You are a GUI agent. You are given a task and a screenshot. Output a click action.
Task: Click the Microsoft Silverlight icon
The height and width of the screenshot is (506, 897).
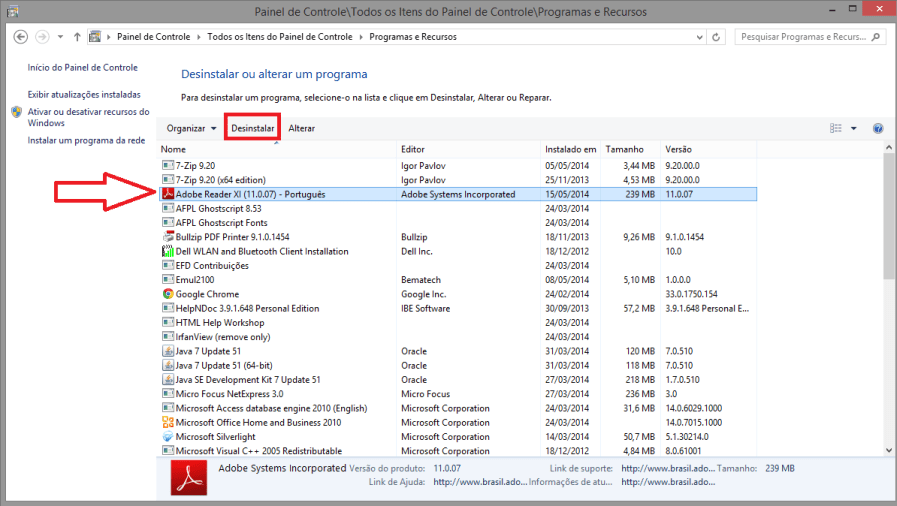pos(168,437)
